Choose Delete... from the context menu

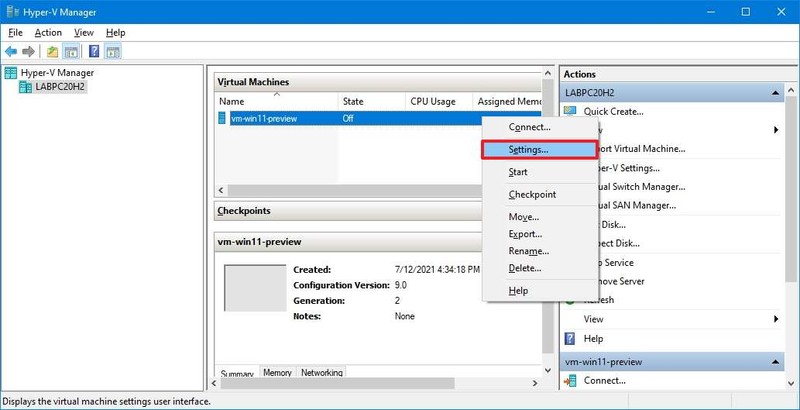pyautogui.click(x=540, y=268)
